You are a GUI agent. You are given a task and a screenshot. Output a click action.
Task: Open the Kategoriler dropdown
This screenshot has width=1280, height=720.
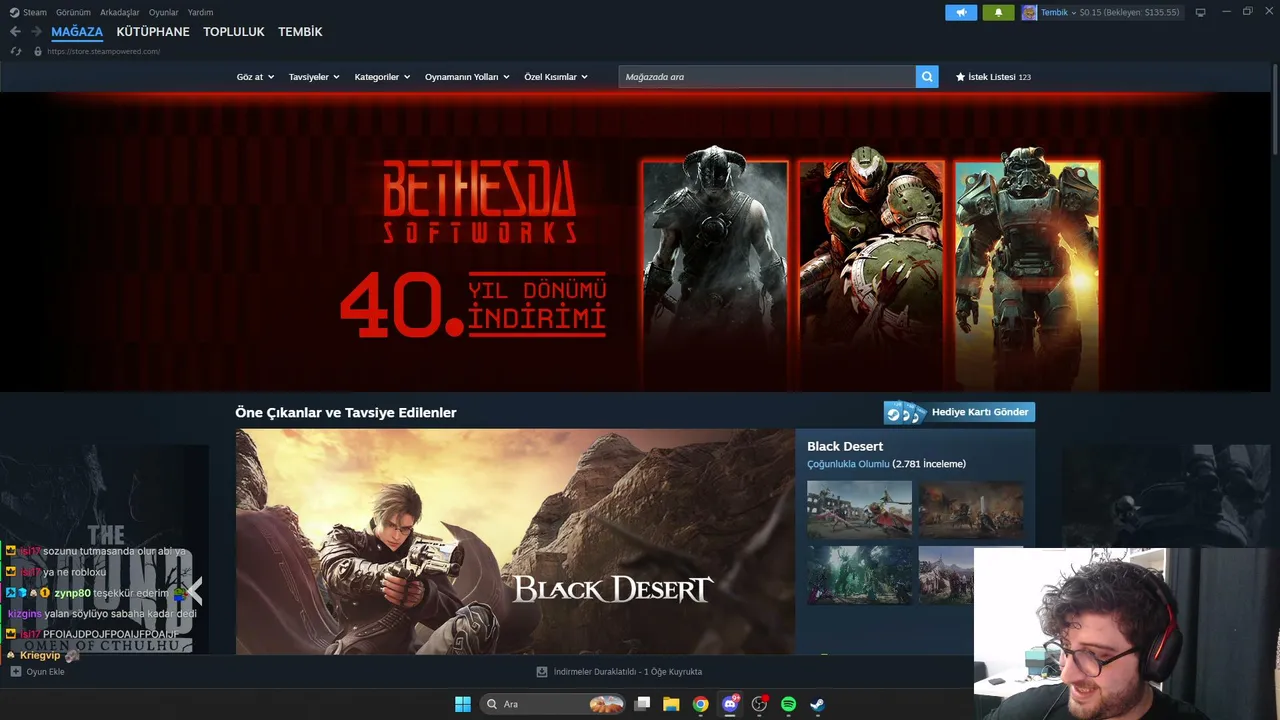382,77
